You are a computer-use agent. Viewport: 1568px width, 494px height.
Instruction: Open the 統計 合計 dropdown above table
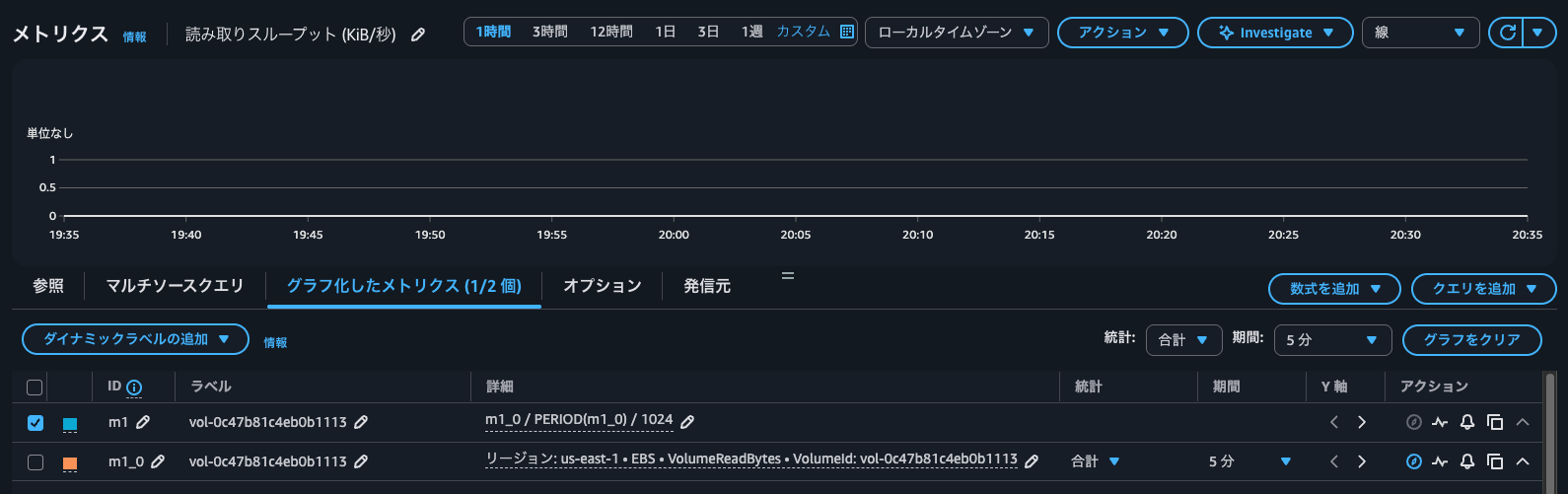point(1183,340)
